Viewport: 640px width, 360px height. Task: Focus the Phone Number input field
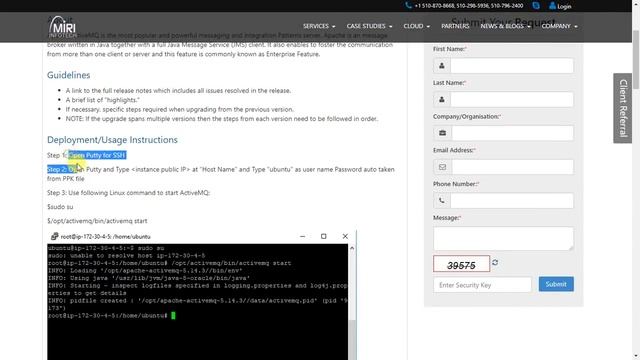pos(511,201)
